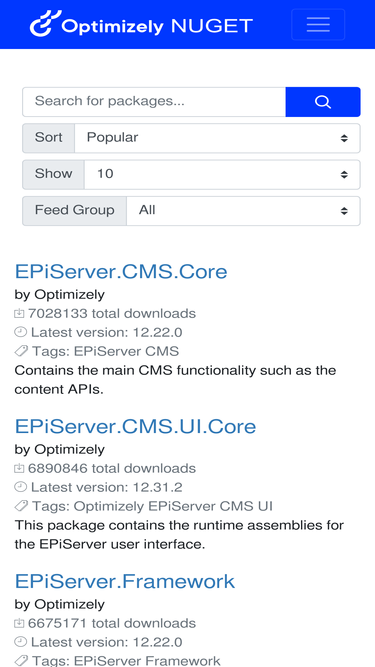375x667 pixels.
Task: Click the download icon beside 7028133 downloads
Action: 19,314
